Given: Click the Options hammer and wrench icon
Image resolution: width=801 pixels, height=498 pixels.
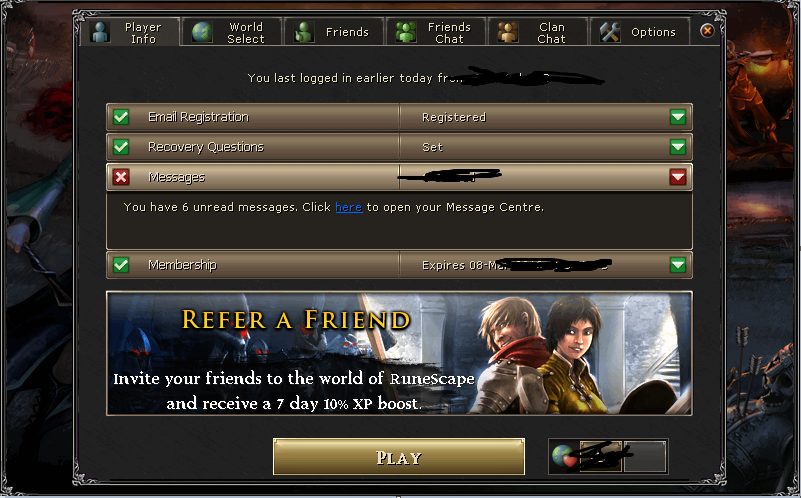Looking at the screenshot, I should (610, 32).
